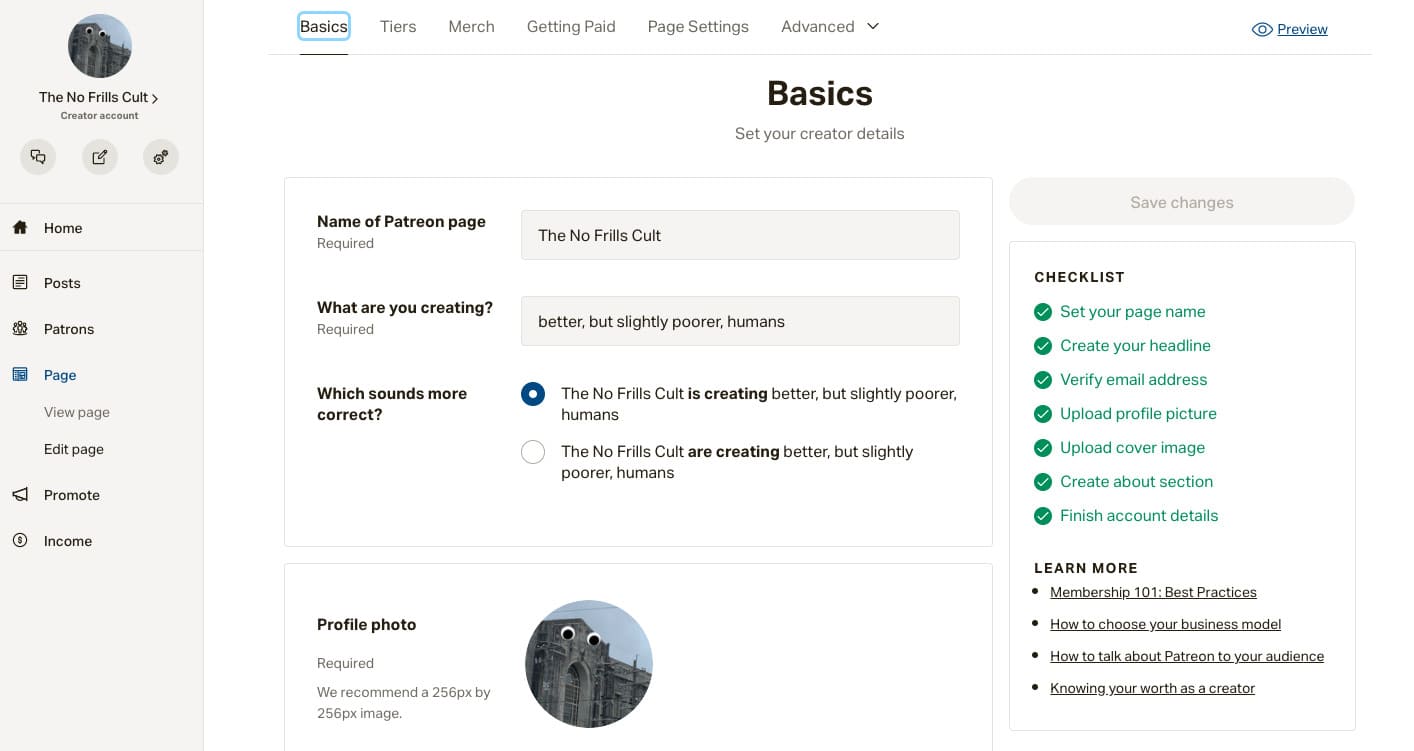Open the Getting Paid tab
The height and width of the screenshot is (751, 1414).
click(x=571, y=27)
